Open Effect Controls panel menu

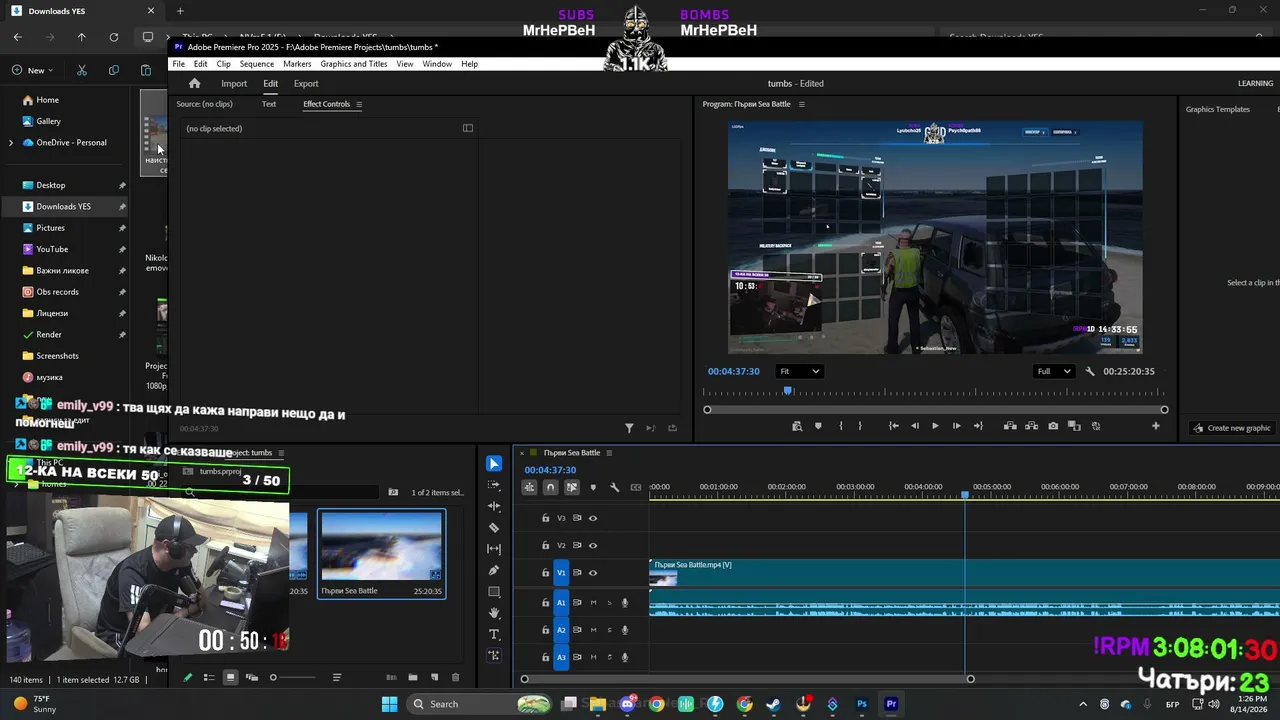359,104
